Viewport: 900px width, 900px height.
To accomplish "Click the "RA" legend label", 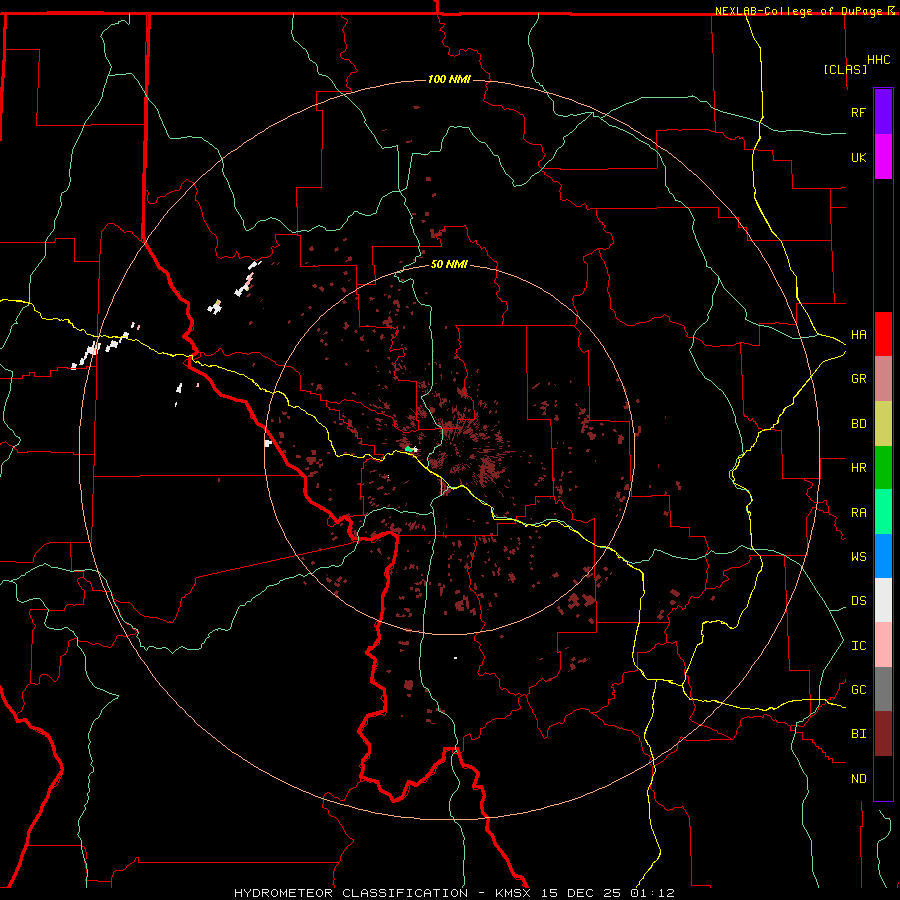I will point(858,513).
